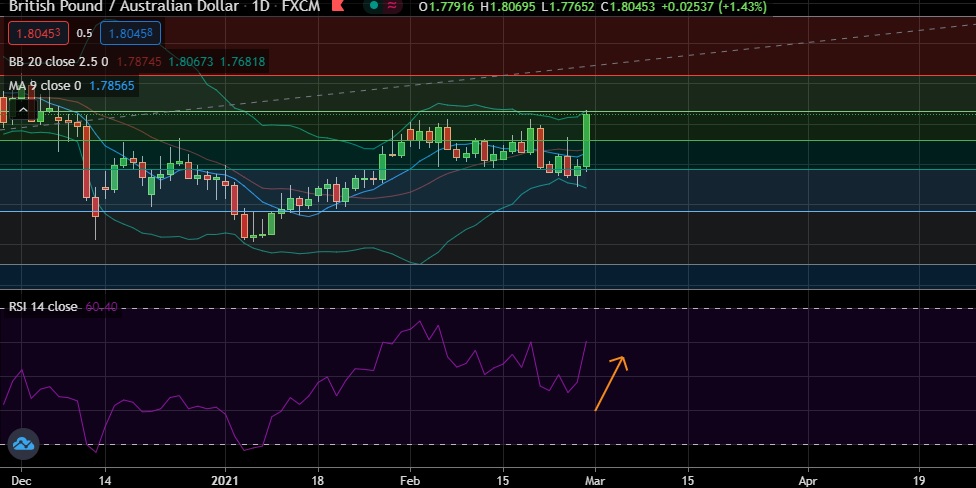
Task: Click the blue buy price 1.80458 button
Action: [x=131, y=33]
